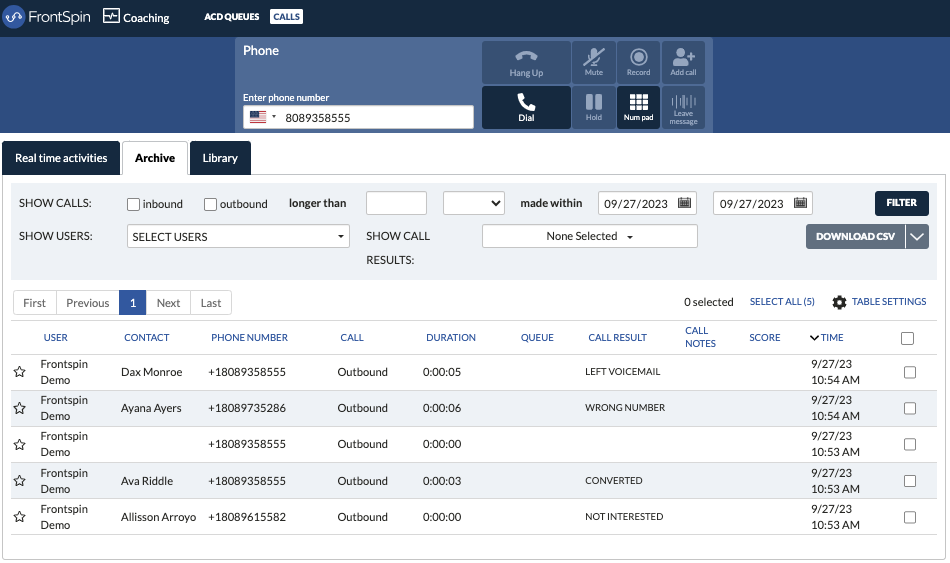Switch to Real time activities tab
950x563 pixels.
point(61,158)
